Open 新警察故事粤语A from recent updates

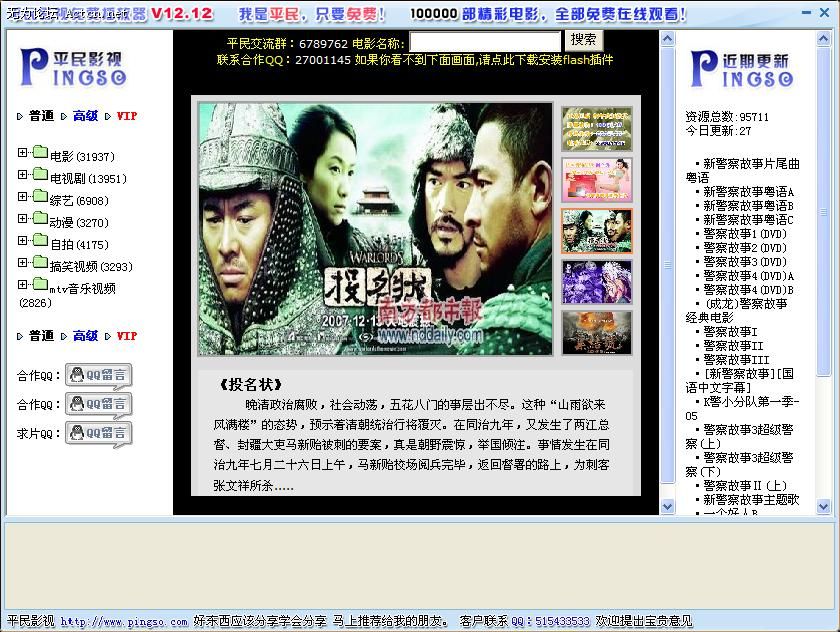pos(748,192)
